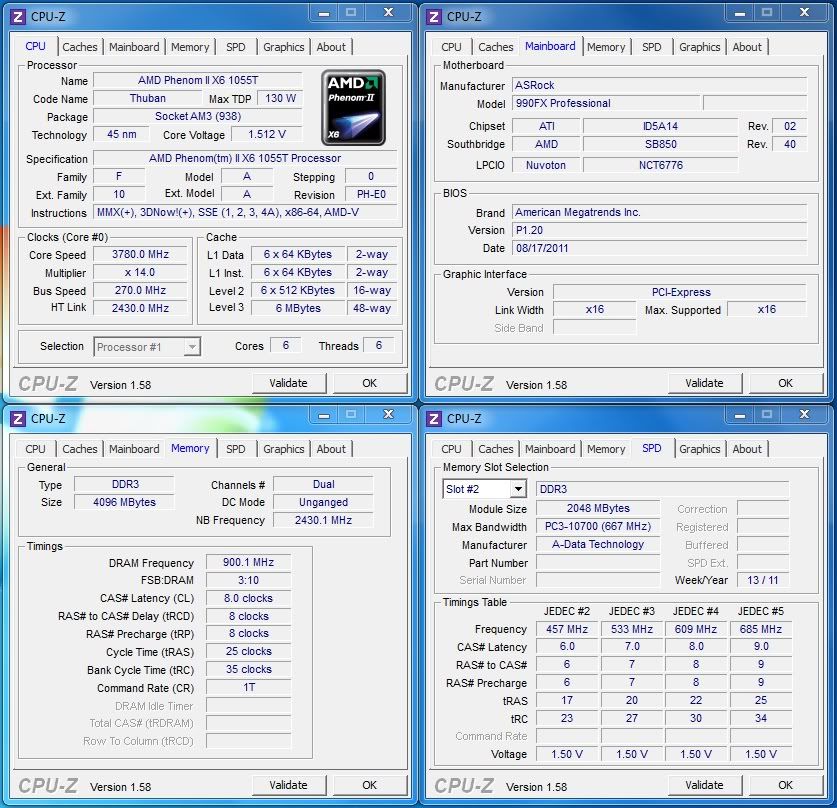
Task: Open Caches tab in the Mainboard tab window
Action: (x=495, y=47)
